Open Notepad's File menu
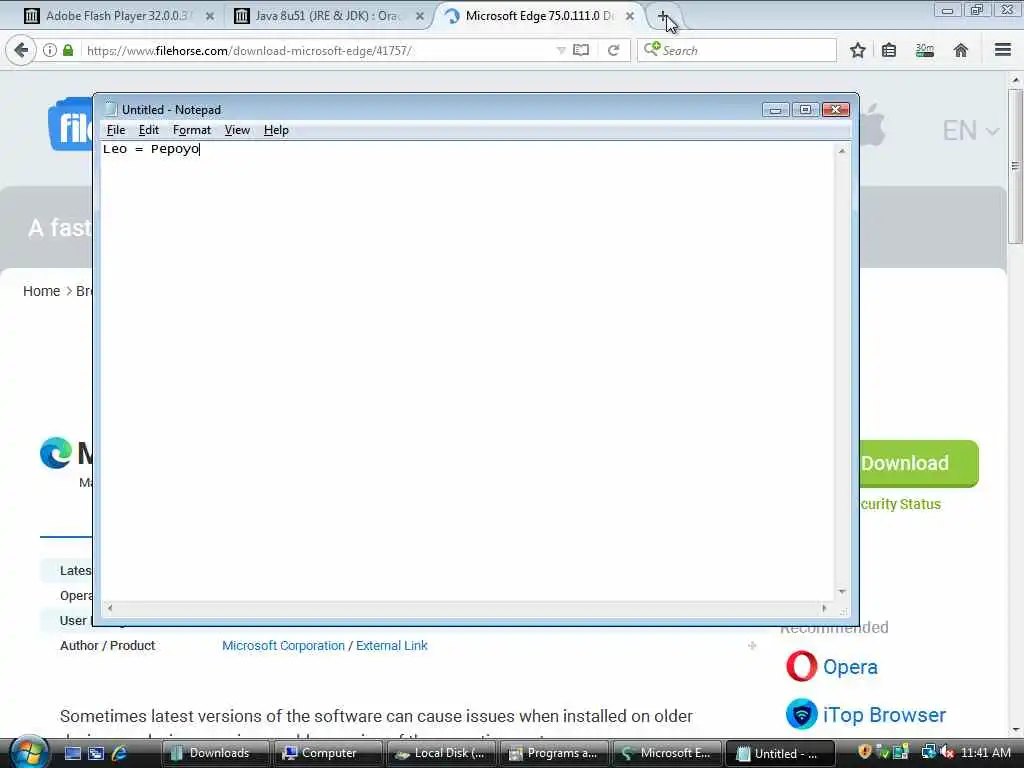This screenshot has width=1024, height=768. [116, 130]
